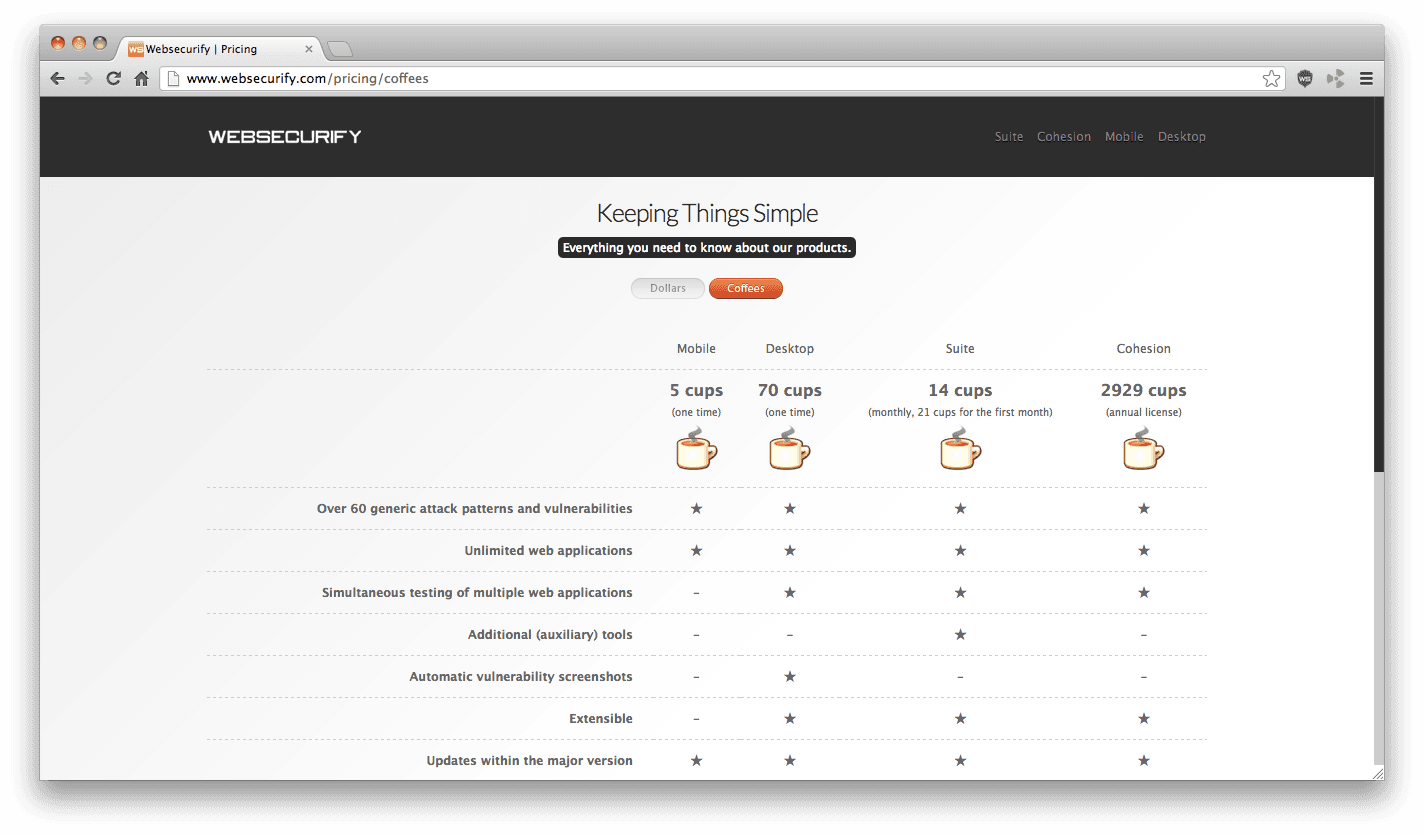Screen dimensions: 1424x835
Task: Click the "14 cups" price
Action: pyautogui.click(x=960, y=391)
